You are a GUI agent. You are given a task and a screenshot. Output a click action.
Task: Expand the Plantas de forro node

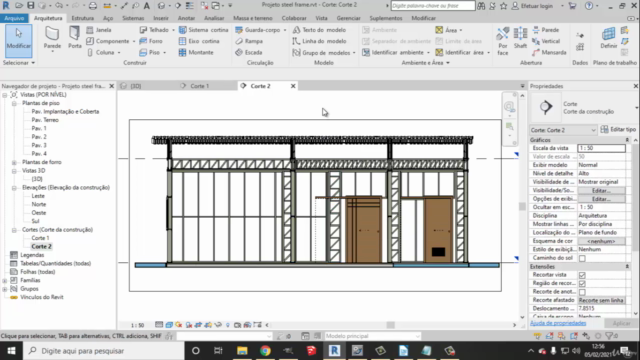[14, 162]
